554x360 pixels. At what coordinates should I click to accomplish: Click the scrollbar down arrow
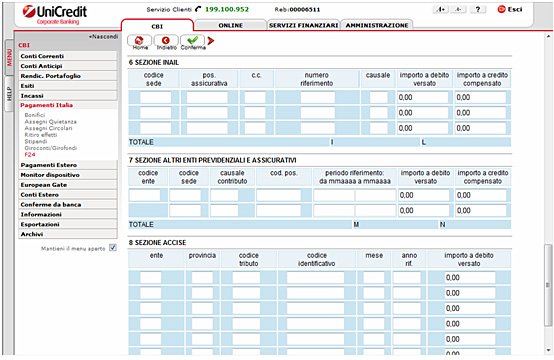tap(548, 350)
